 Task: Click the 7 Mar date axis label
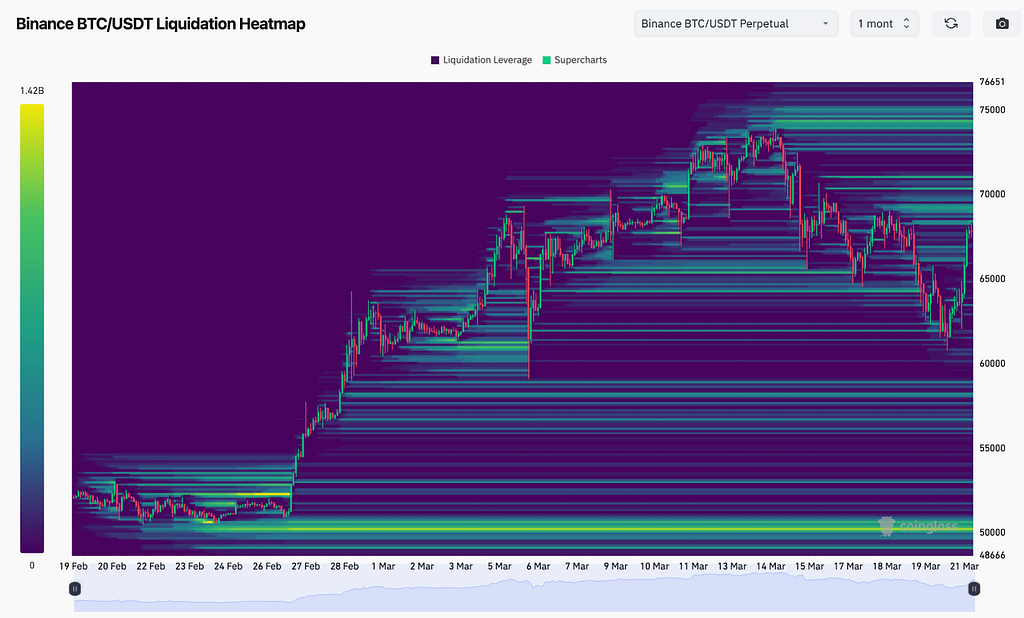(577, 566)
